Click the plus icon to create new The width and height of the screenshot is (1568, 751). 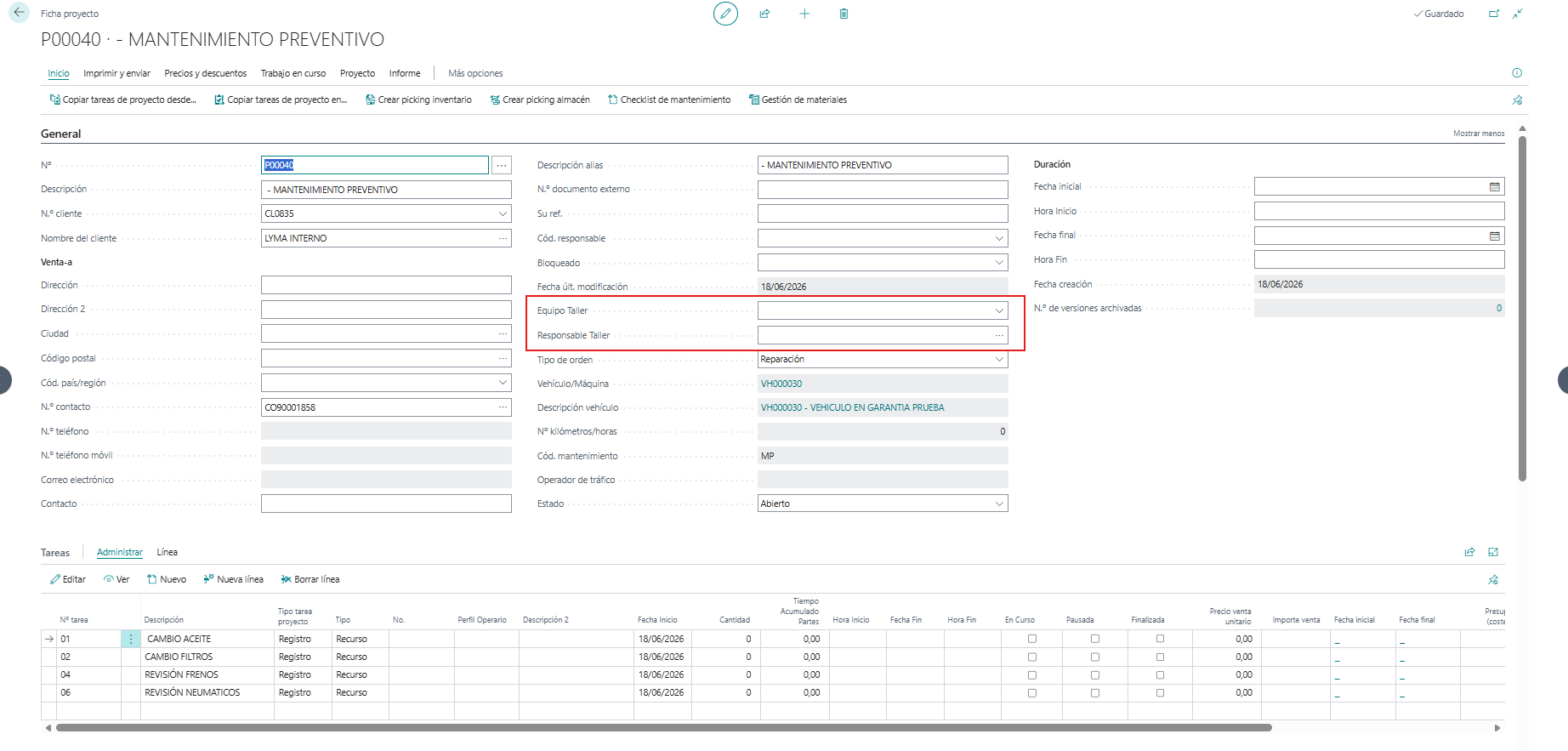click(804, 14)
